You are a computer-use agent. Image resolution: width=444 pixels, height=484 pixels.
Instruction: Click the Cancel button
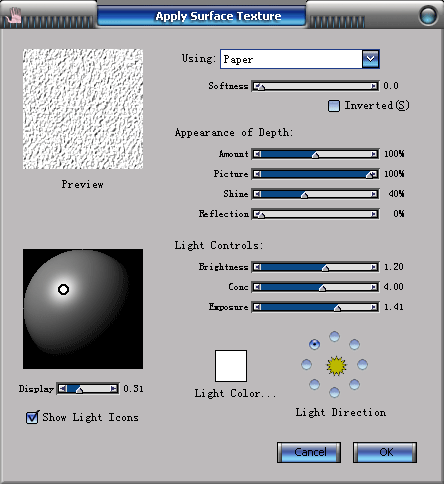coord(309,452)
